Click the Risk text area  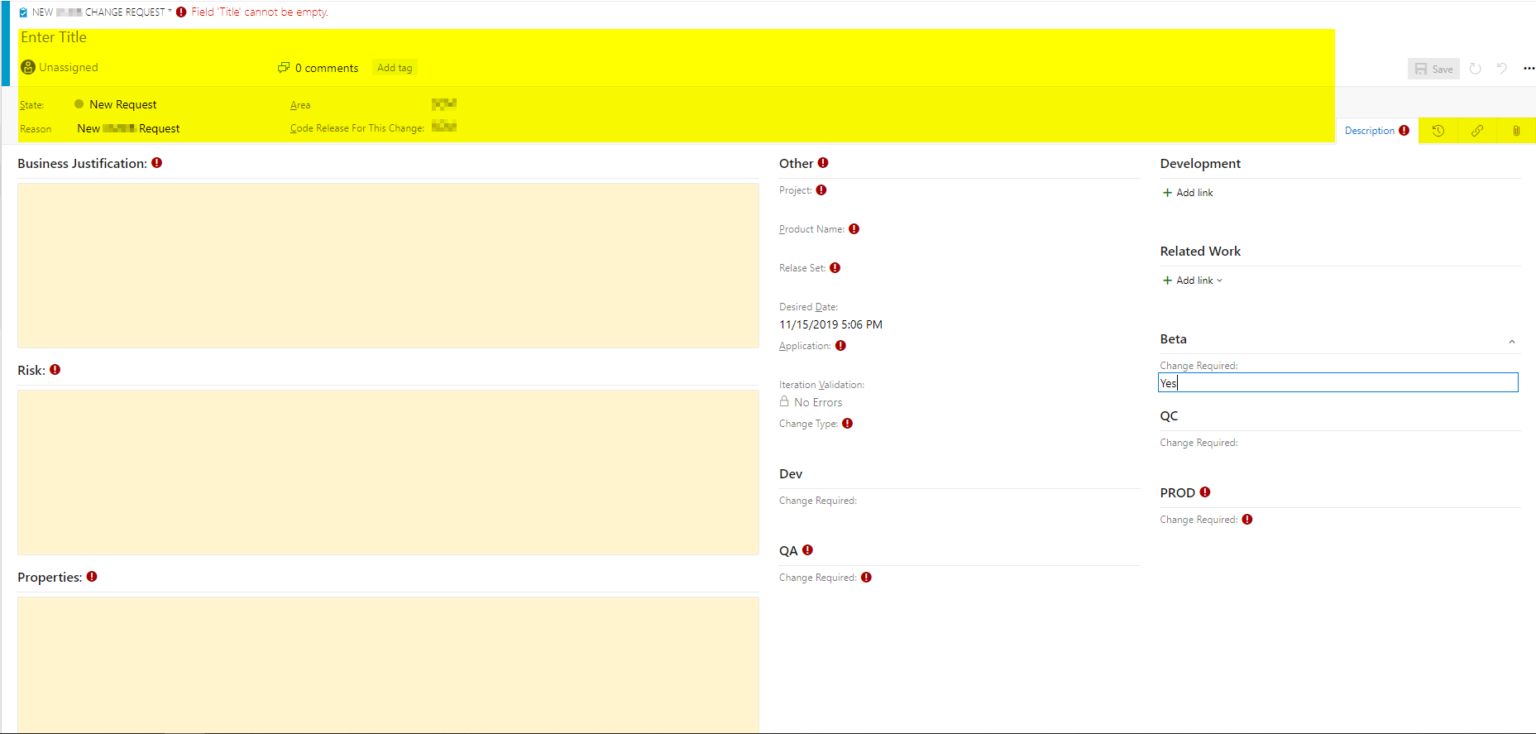point(388,472)
